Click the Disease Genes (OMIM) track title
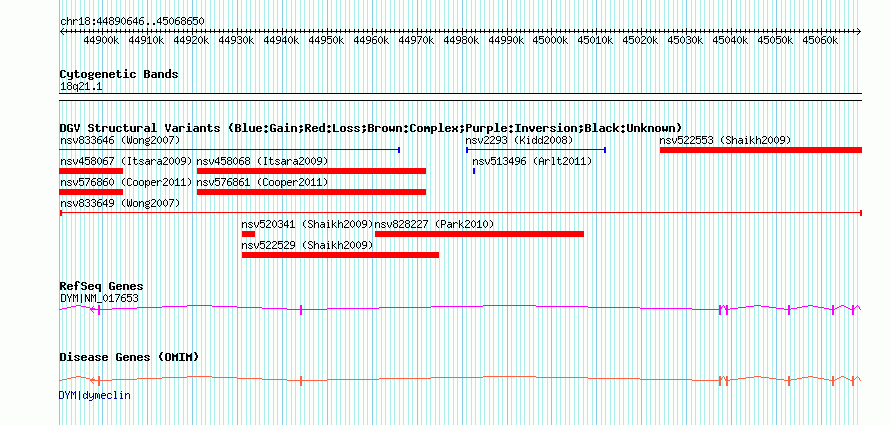 pos(129,357)
